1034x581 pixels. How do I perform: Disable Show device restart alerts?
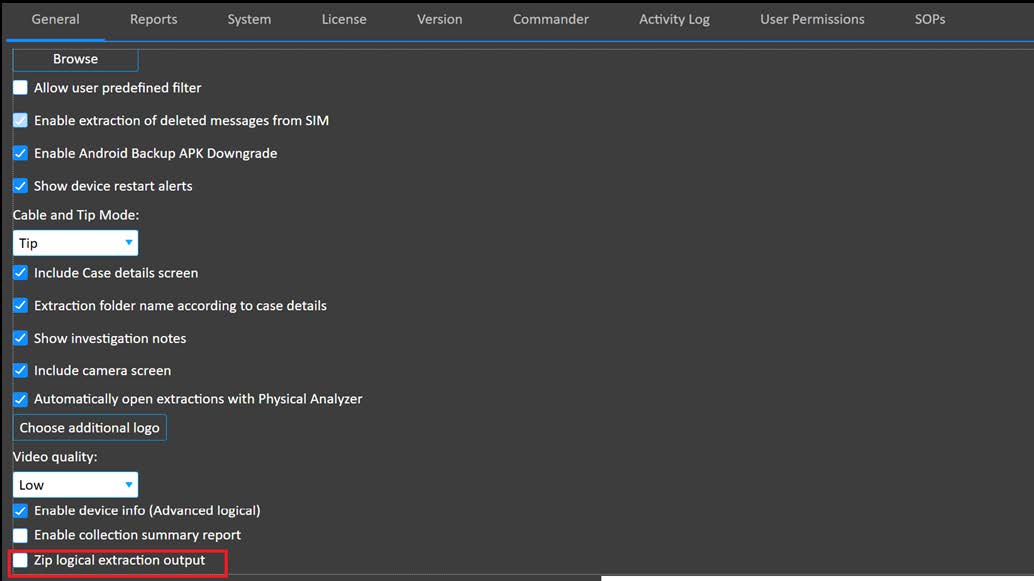click(20, 186)
